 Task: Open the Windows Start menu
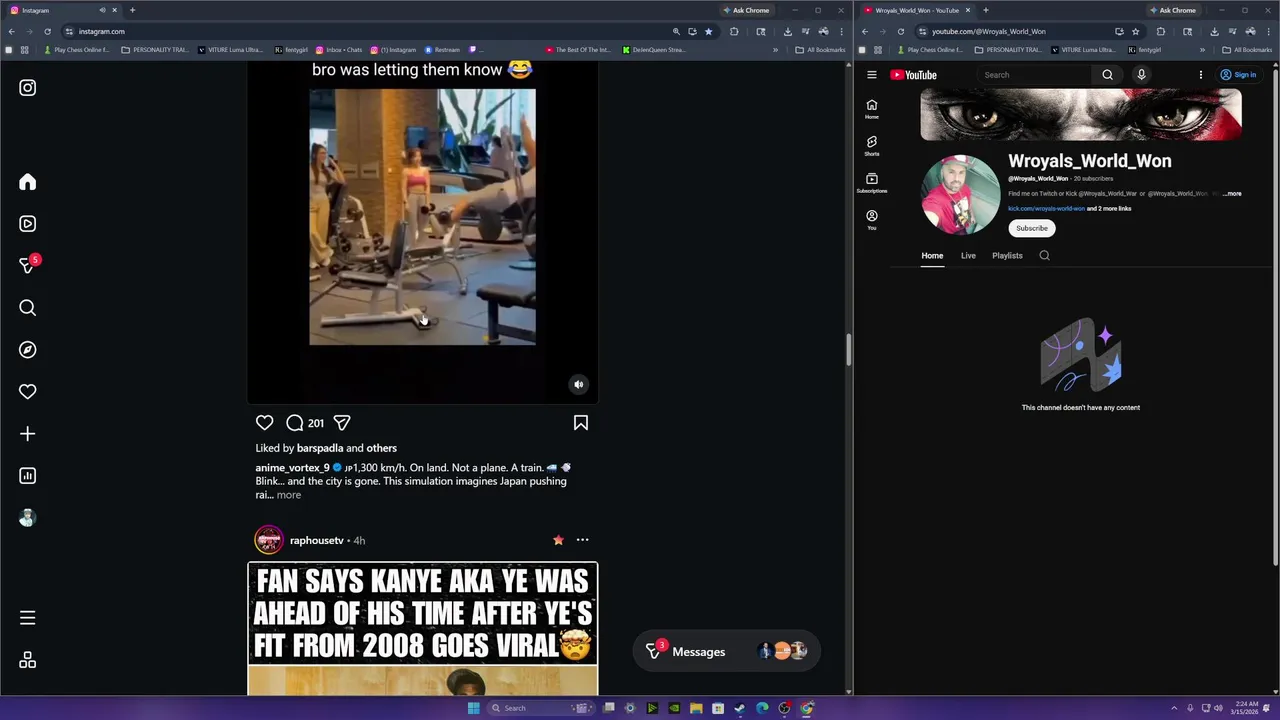(473, 708)
